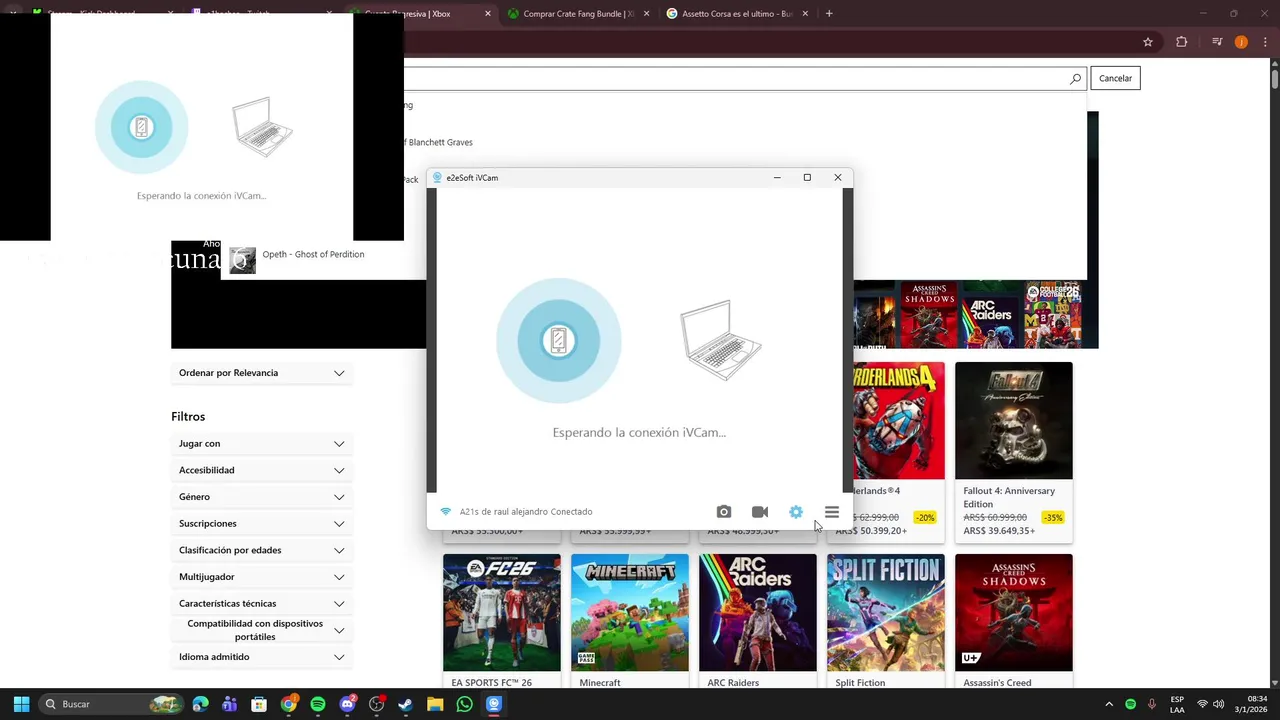Viewport: 1280px width, 720px height.
Task: Open a new Chrome tab
Action: click(x=829, y=14)
